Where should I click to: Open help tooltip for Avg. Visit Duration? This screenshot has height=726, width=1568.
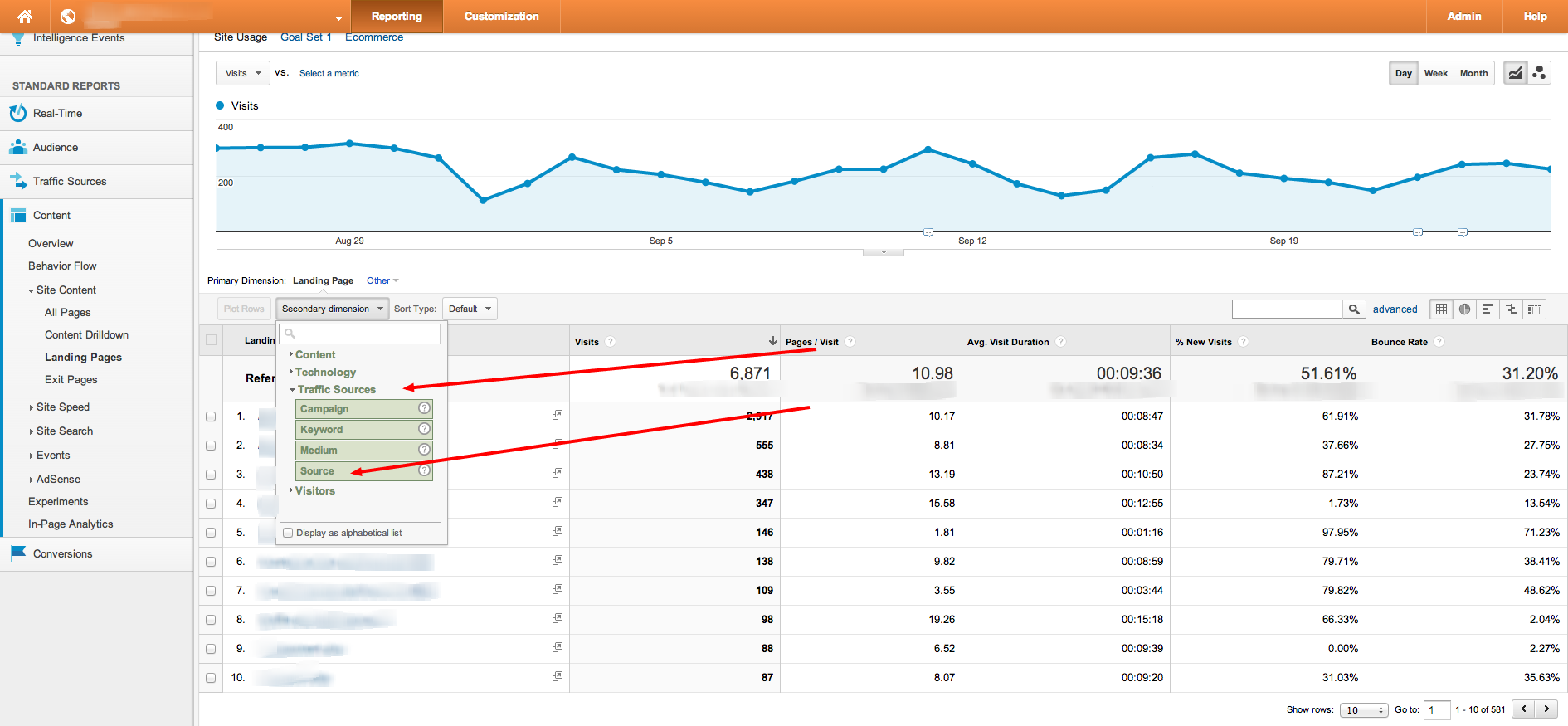click(x=1061, y=342)
